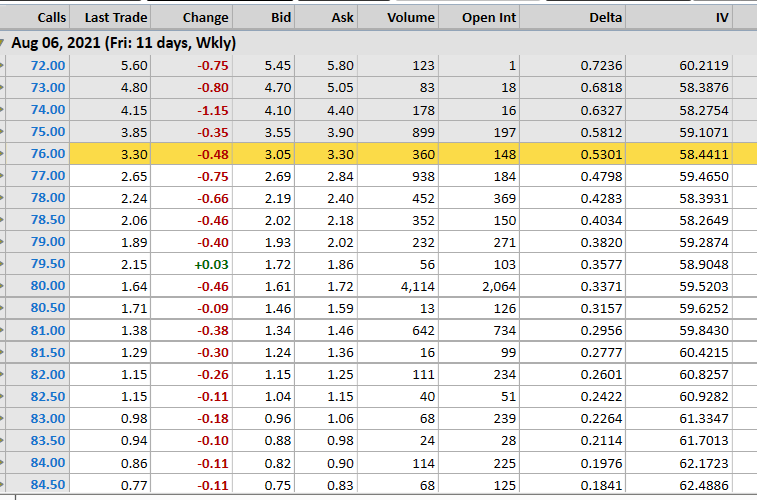The image size is (757, 500).
Task: Collapse the Aug 06, 2021 expiration group
Action: pos(2,43)
